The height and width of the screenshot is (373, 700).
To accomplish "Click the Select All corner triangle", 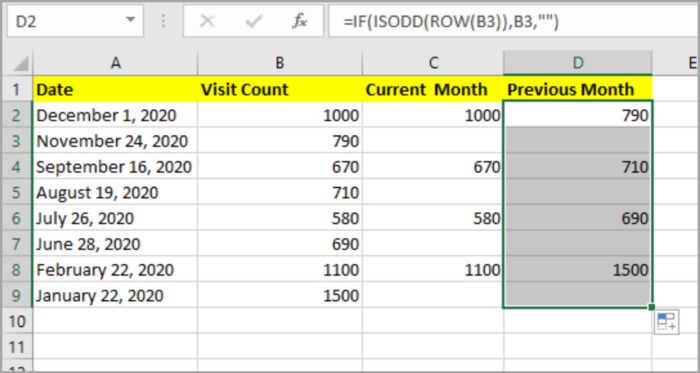I will [x=21, y=63].
